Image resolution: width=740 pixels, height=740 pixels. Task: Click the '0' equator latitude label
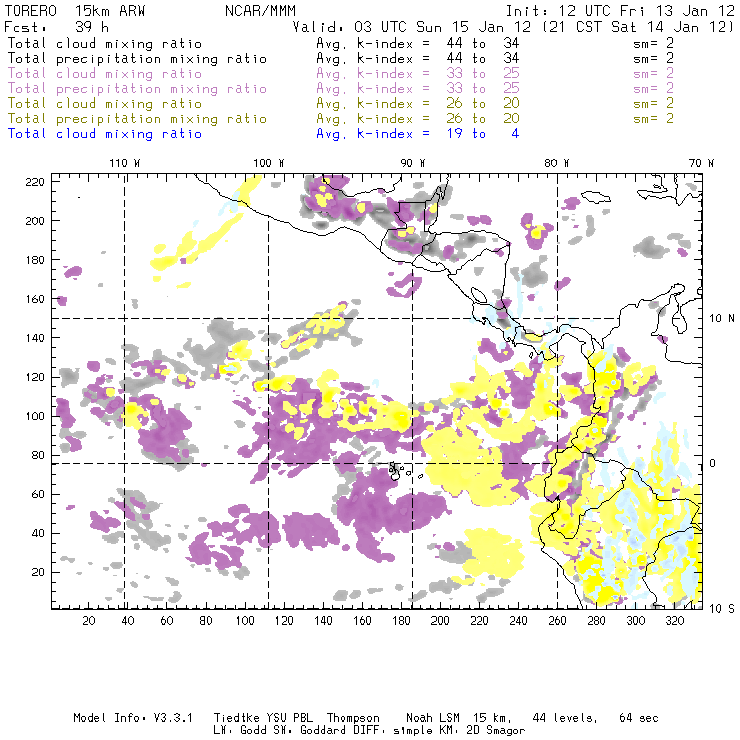pos(713,463)
